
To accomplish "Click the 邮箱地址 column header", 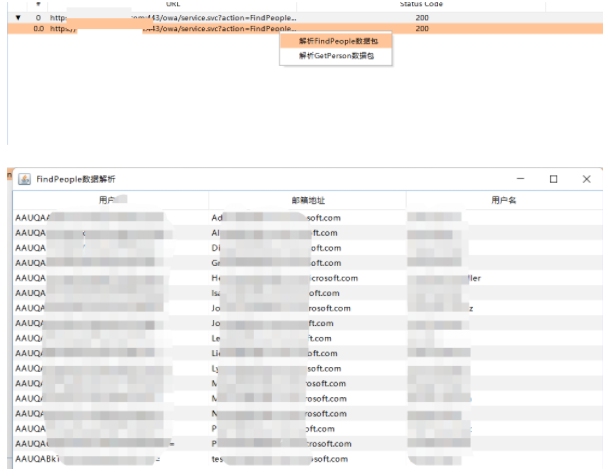I will [307, 201].
